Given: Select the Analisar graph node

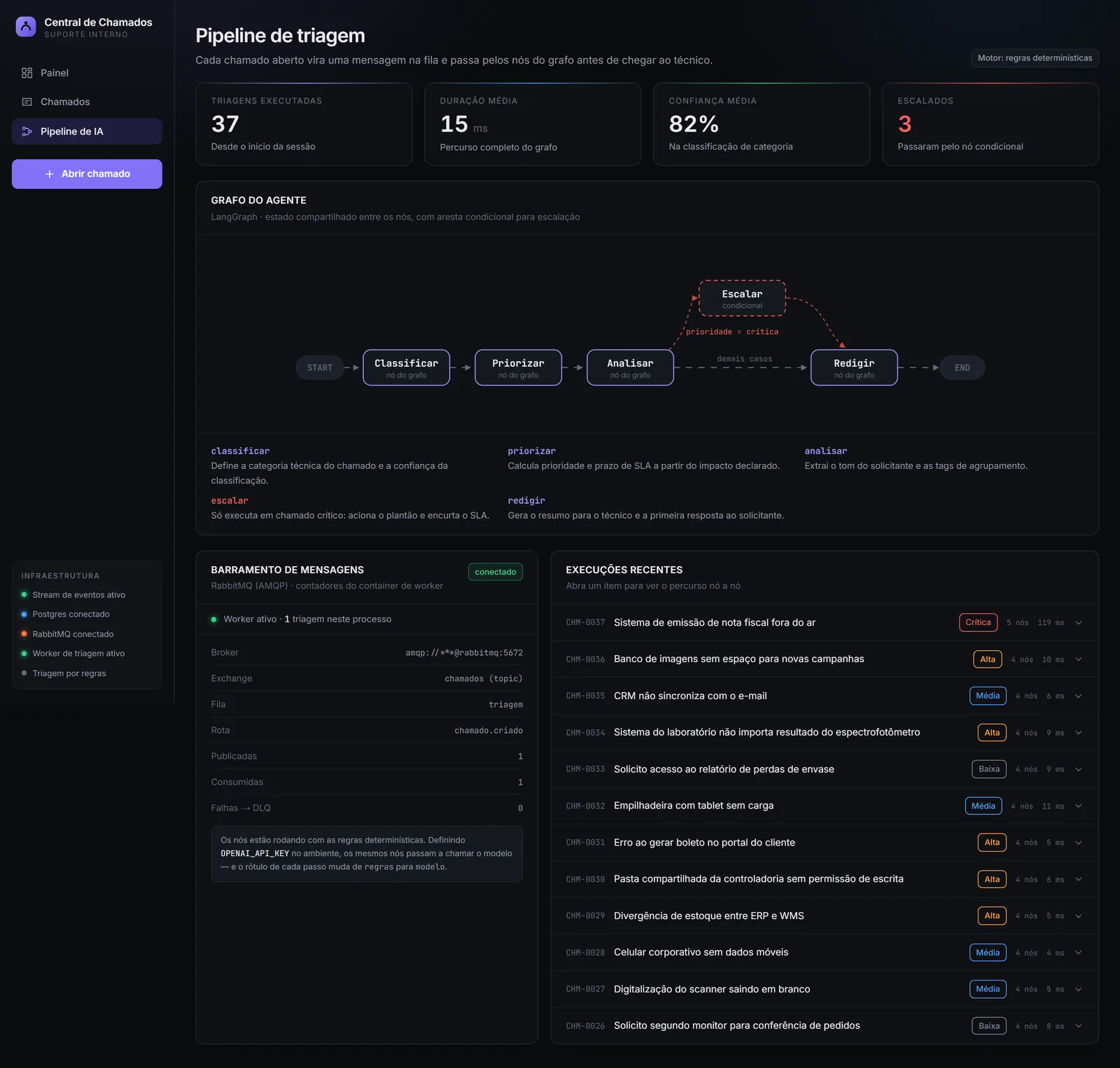Looking at the screenshot, I should point(630,367).
